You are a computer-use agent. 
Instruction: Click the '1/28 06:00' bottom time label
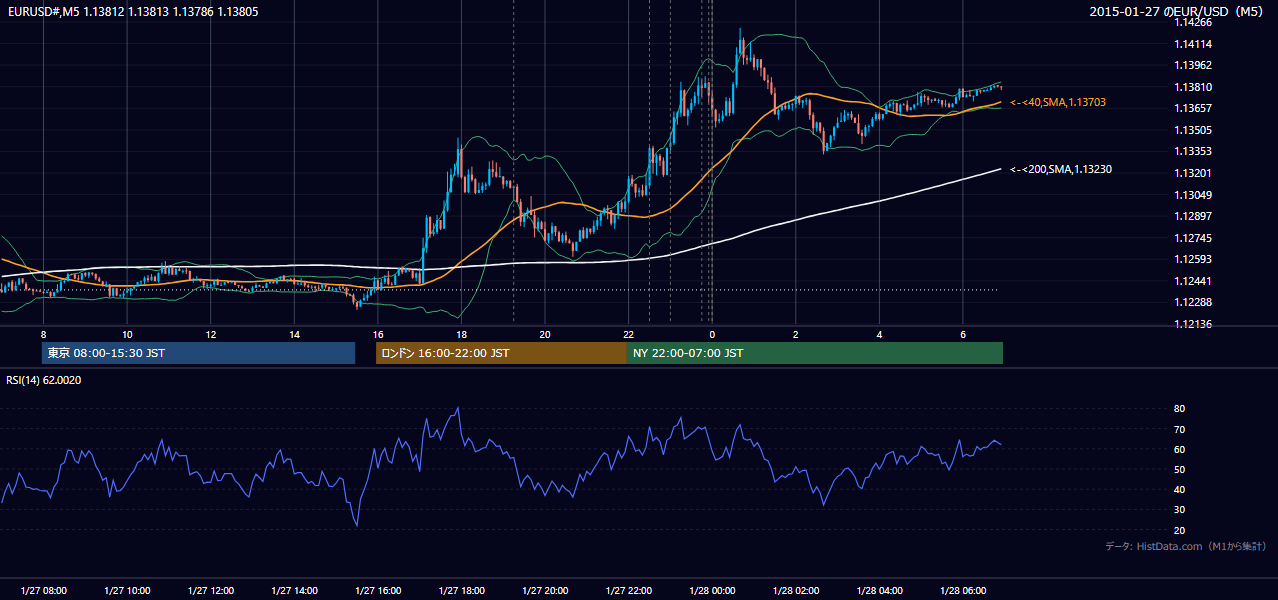pos(963,591)
